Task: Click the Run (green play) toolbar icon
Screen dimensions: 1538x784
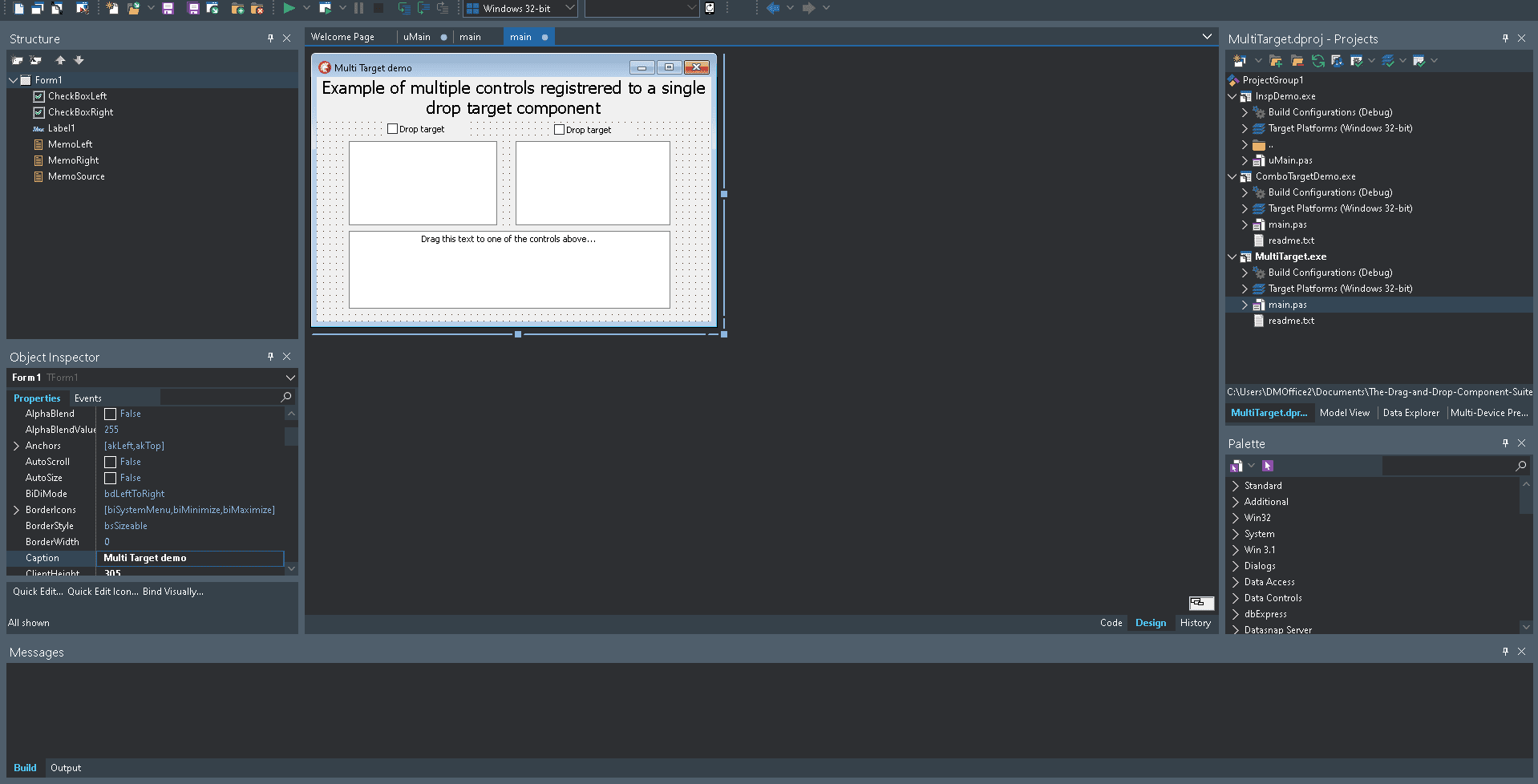Action: tap(289, 8)
